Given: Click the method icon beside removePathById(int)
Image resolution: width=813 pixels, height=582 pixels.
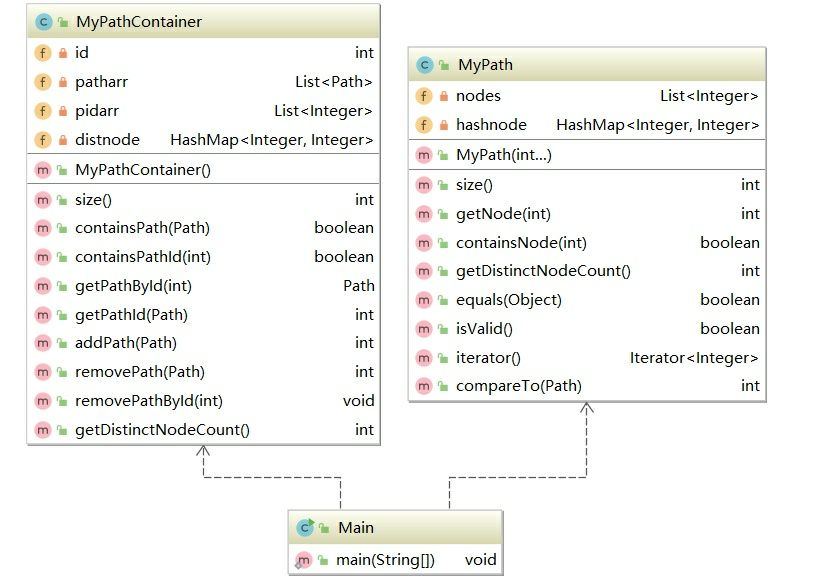Looking at the screenshot, I should coord(43,400).
